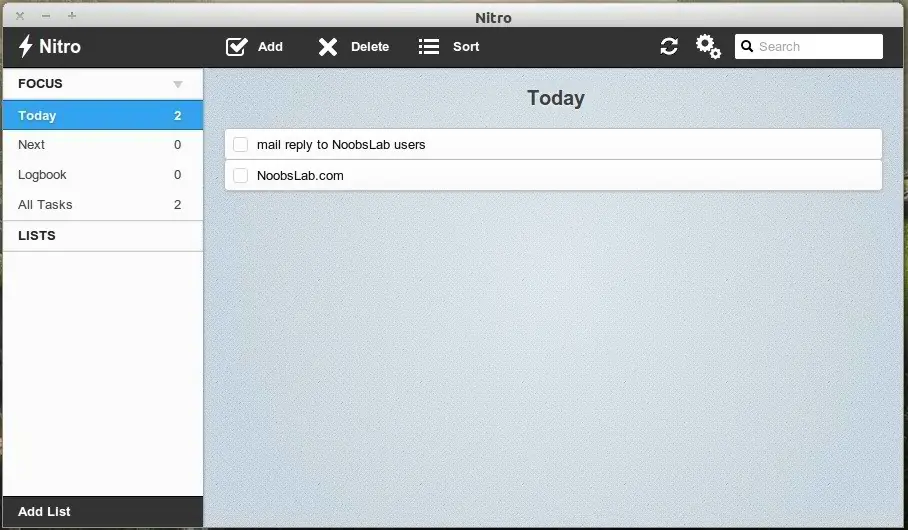
Task: Click the sync refresh arrows icon
Action: [669, 46]
